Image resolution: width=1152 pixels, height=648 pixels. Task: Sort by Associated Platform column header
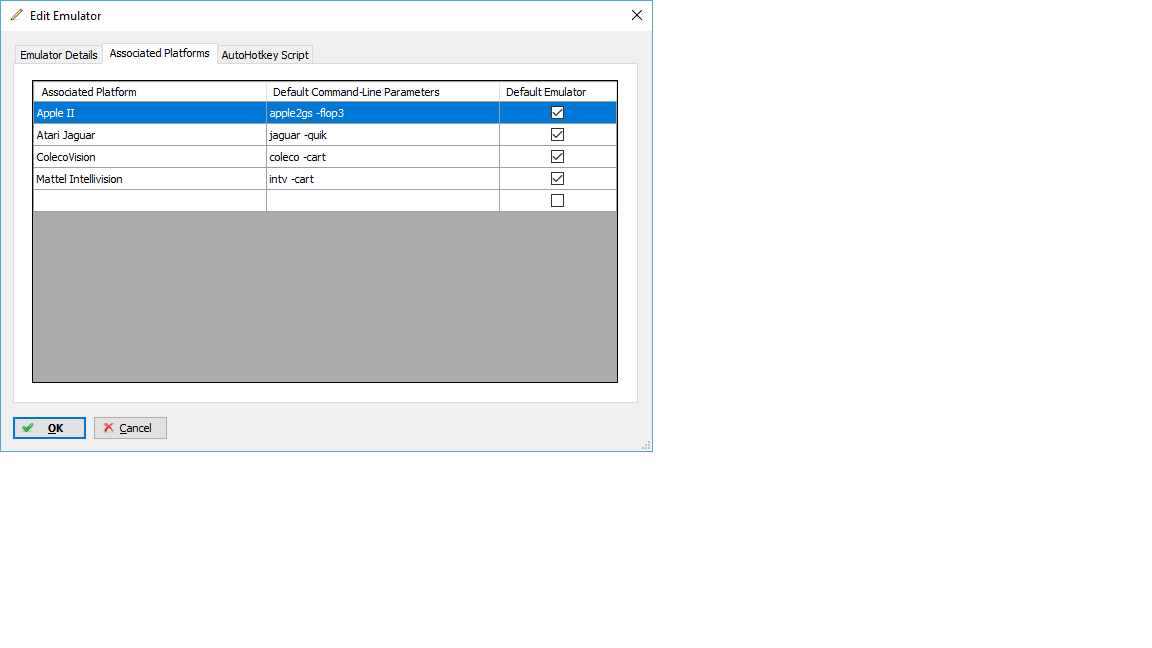point(150,92)
